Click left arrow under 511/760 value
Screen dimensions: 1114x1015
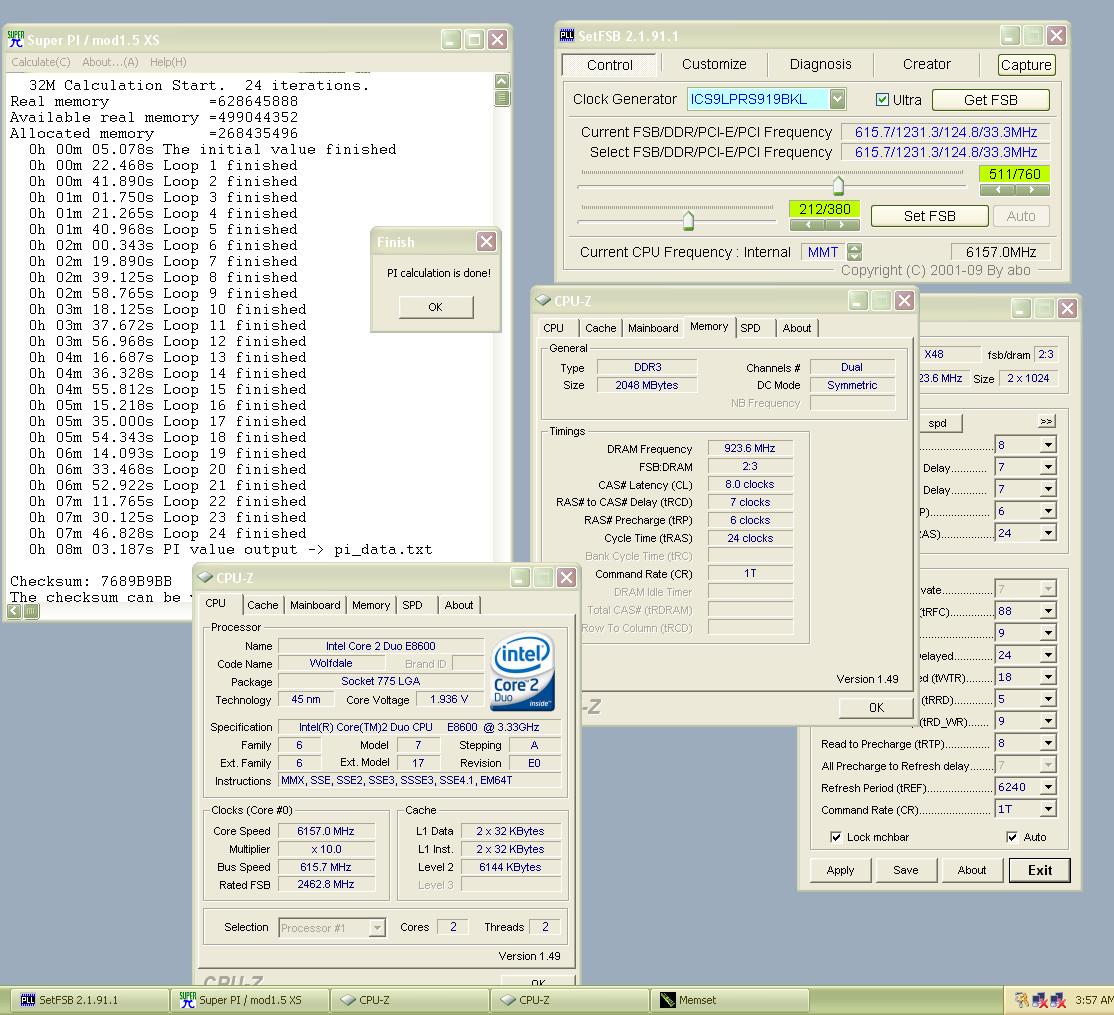997,190
